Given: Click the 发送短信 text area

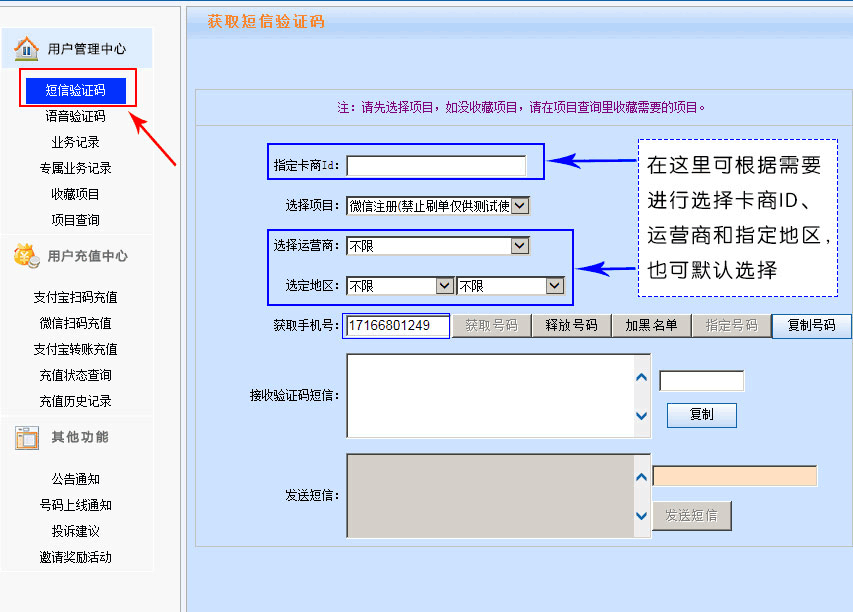Looking at the screenshot, I should coord(490,496).
